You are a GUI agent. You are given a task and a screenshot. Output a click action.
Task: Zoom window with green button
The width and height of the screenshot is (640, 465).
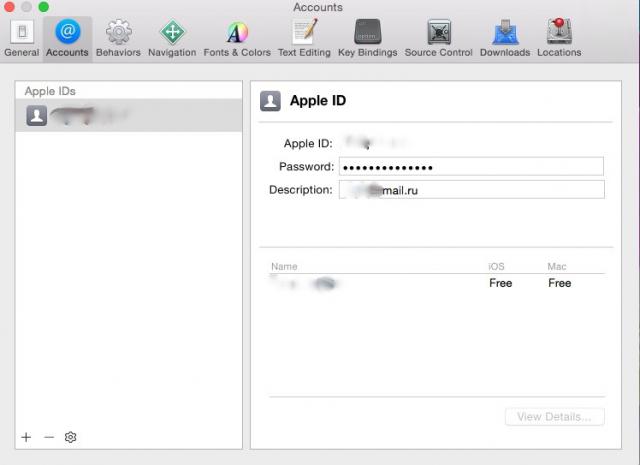[x=44, y=7]
